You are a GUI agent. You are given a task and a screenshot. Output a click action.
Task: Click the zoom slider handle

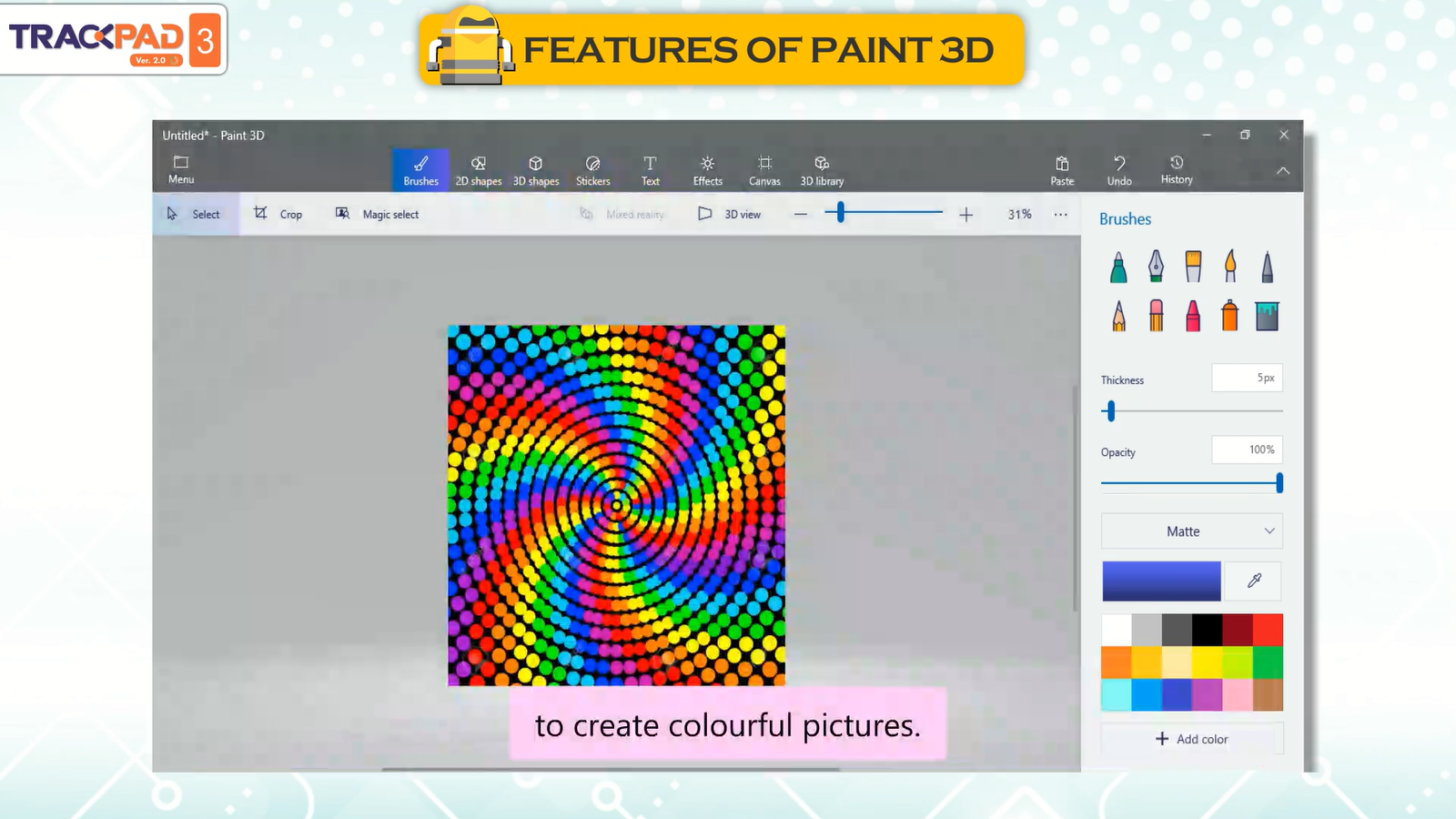pos(841,212)
